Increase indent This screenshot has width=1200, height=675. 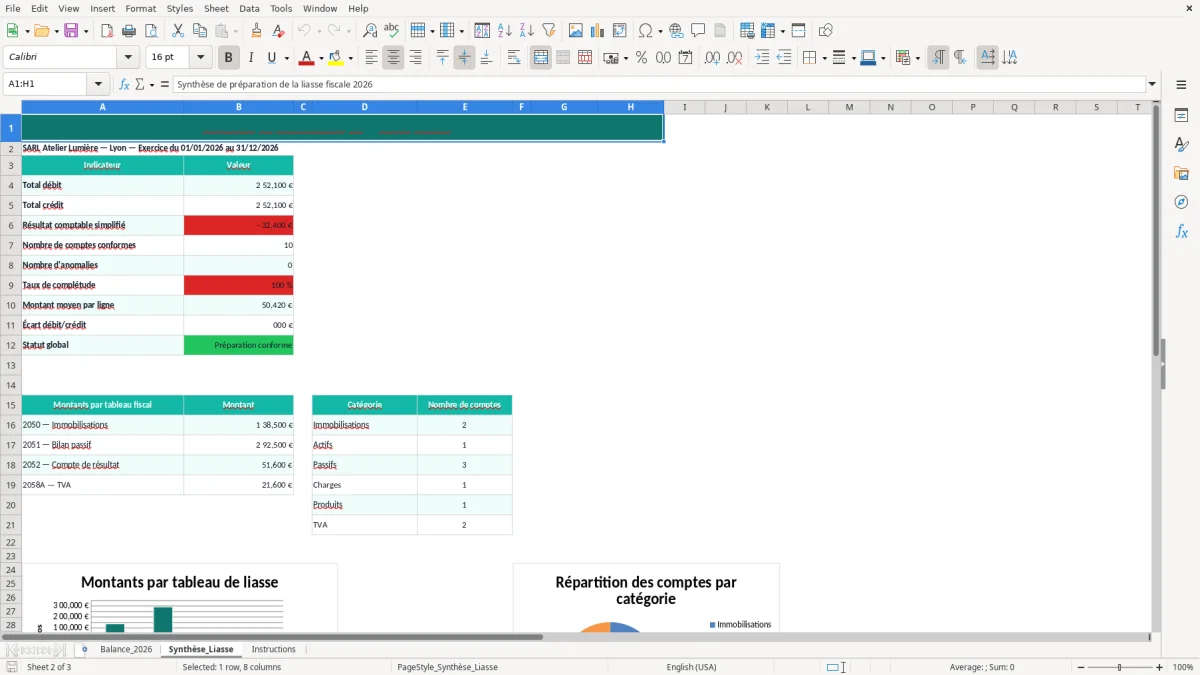tap(762, 58)
